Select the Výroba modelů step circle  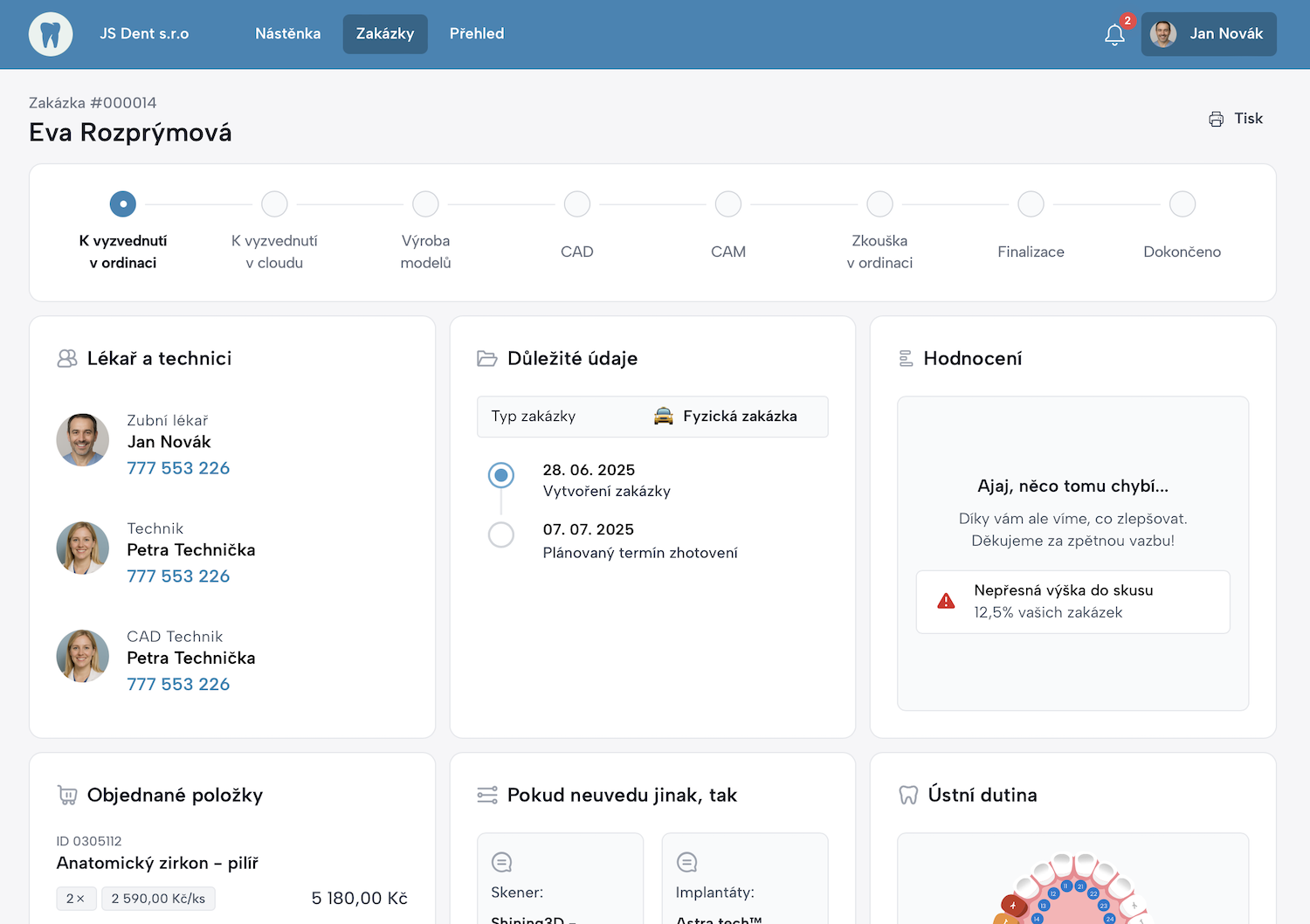coord(425,204)
